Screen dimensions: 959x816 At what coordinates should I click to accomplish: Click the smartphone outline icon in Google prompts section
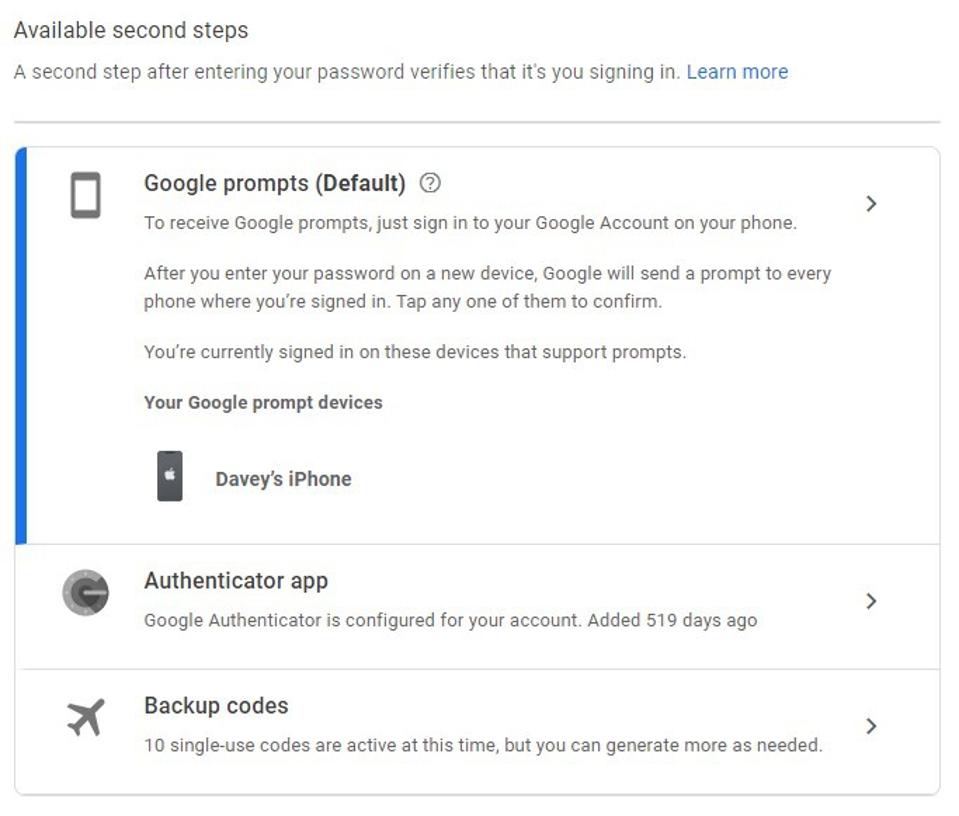(x=85, y=196)
